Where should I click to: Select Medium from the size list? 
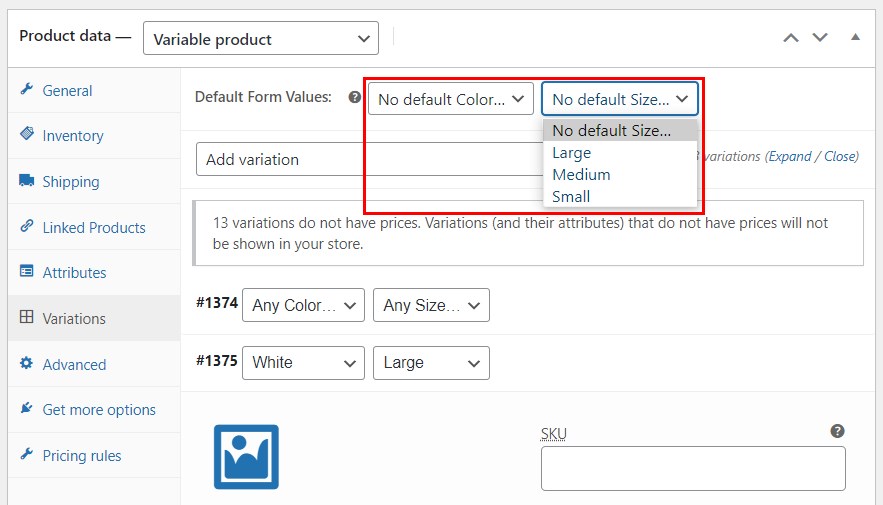pos(620,175)
